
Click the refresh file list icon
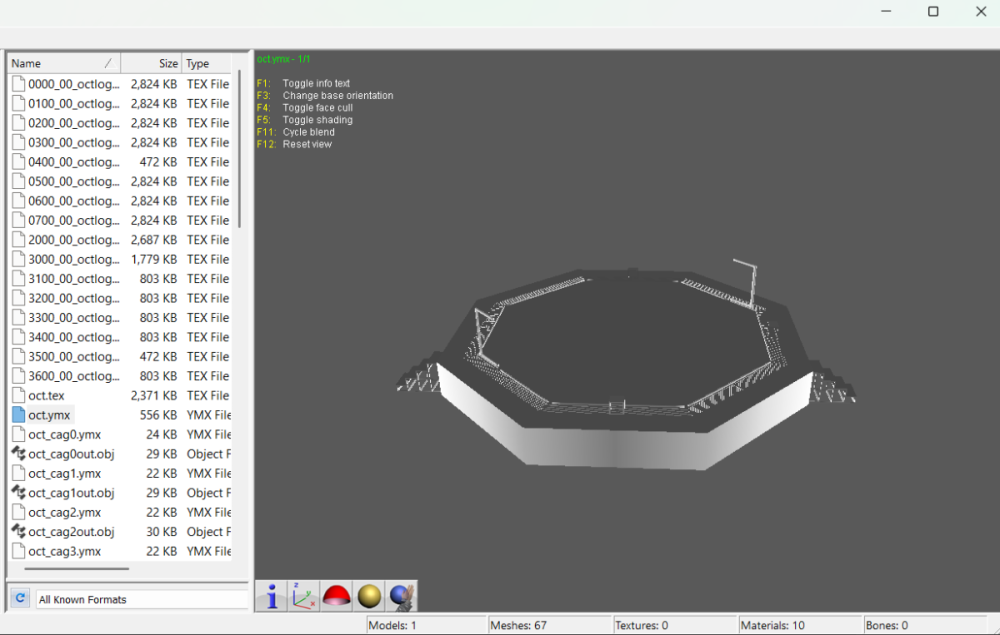[x=20, y=598]
